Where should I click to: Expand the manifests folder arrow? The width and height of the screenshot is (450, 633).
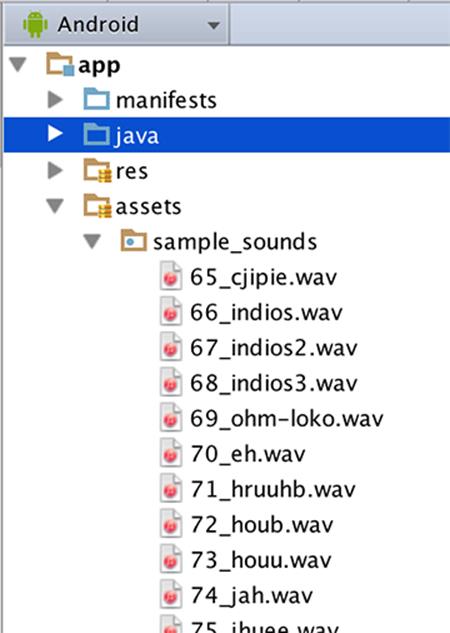(x=55, y=100)
